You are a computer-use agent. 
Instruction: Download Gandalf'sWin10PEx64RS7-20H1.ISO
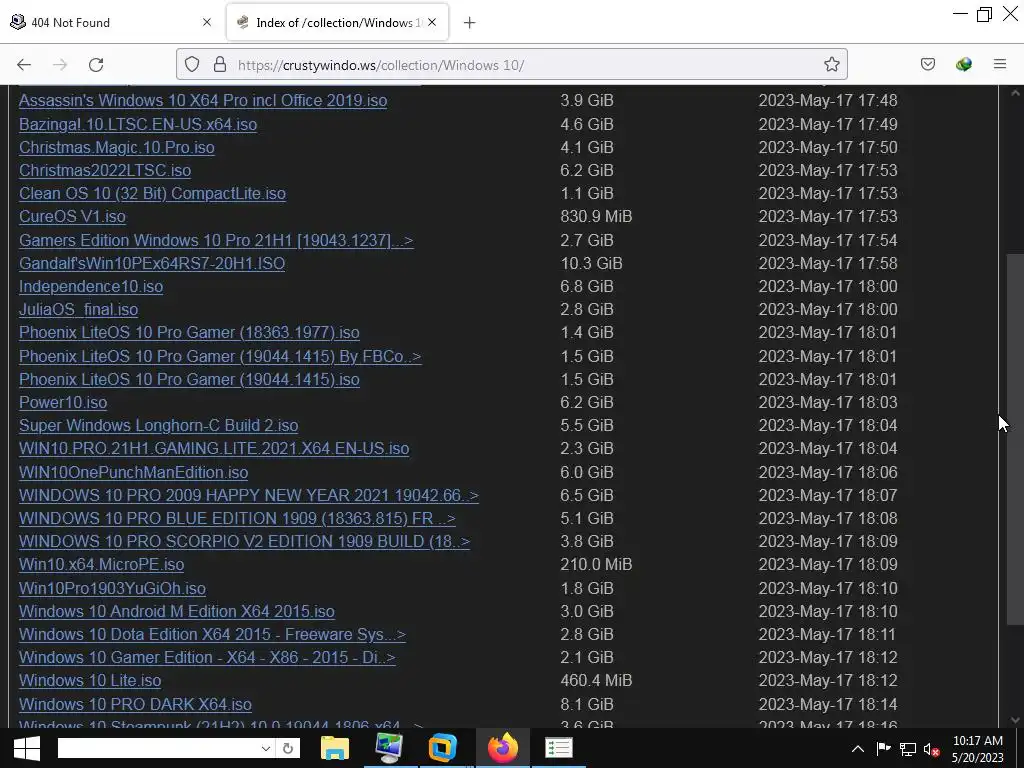152,263
